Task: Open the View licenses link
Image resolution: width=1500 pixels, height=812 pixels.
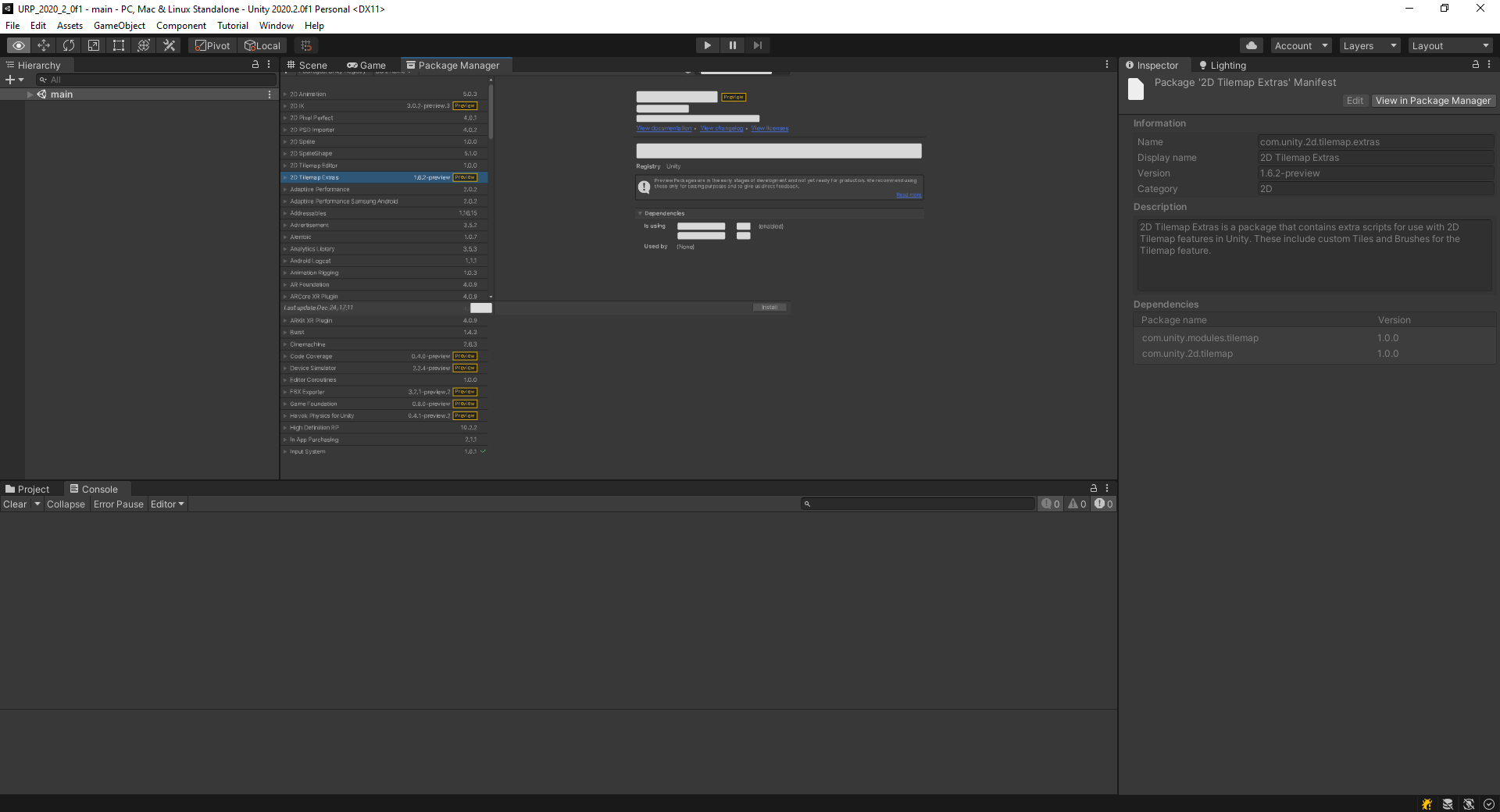Action: pyautogui.click(x=770, y=129)
